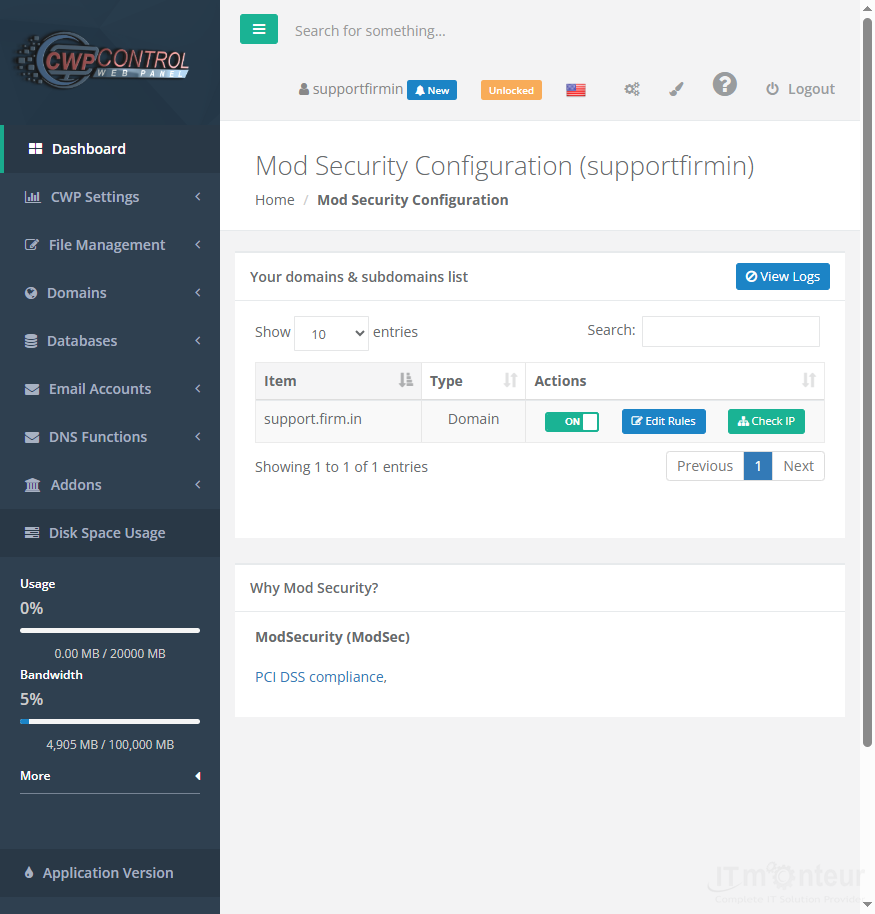Click the Bandwidth progress bar
Image resolution: width=875 pixels, height=914 pixels.
coord(110,722)
